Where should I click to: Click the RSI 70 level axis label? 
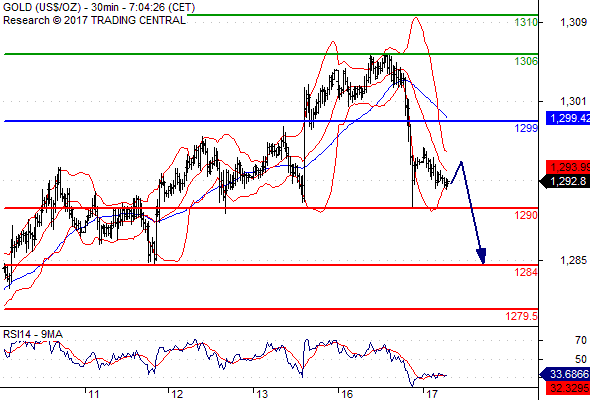[581, 341]
